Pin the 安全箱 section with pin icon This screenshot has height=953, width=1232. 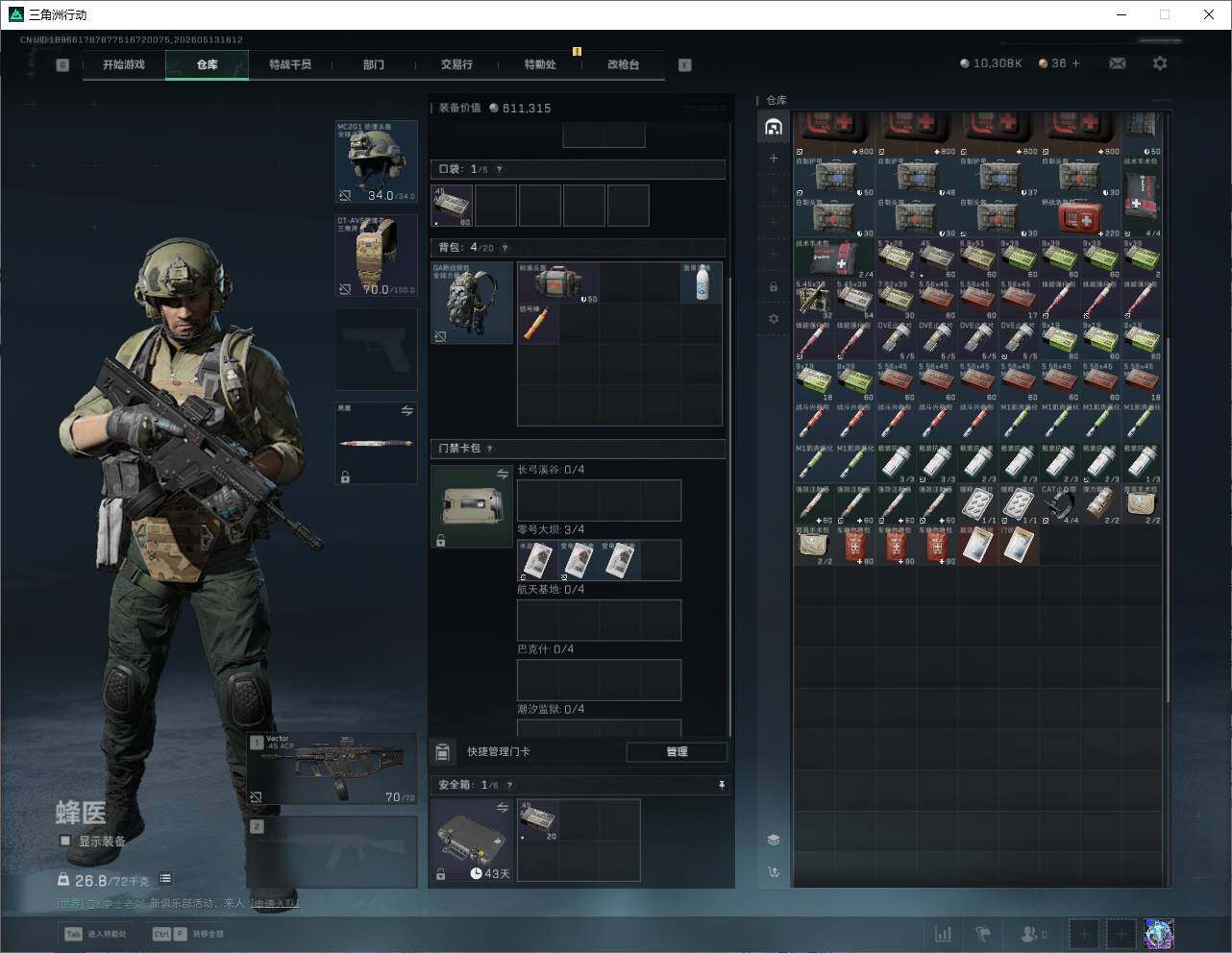[722, 785]
